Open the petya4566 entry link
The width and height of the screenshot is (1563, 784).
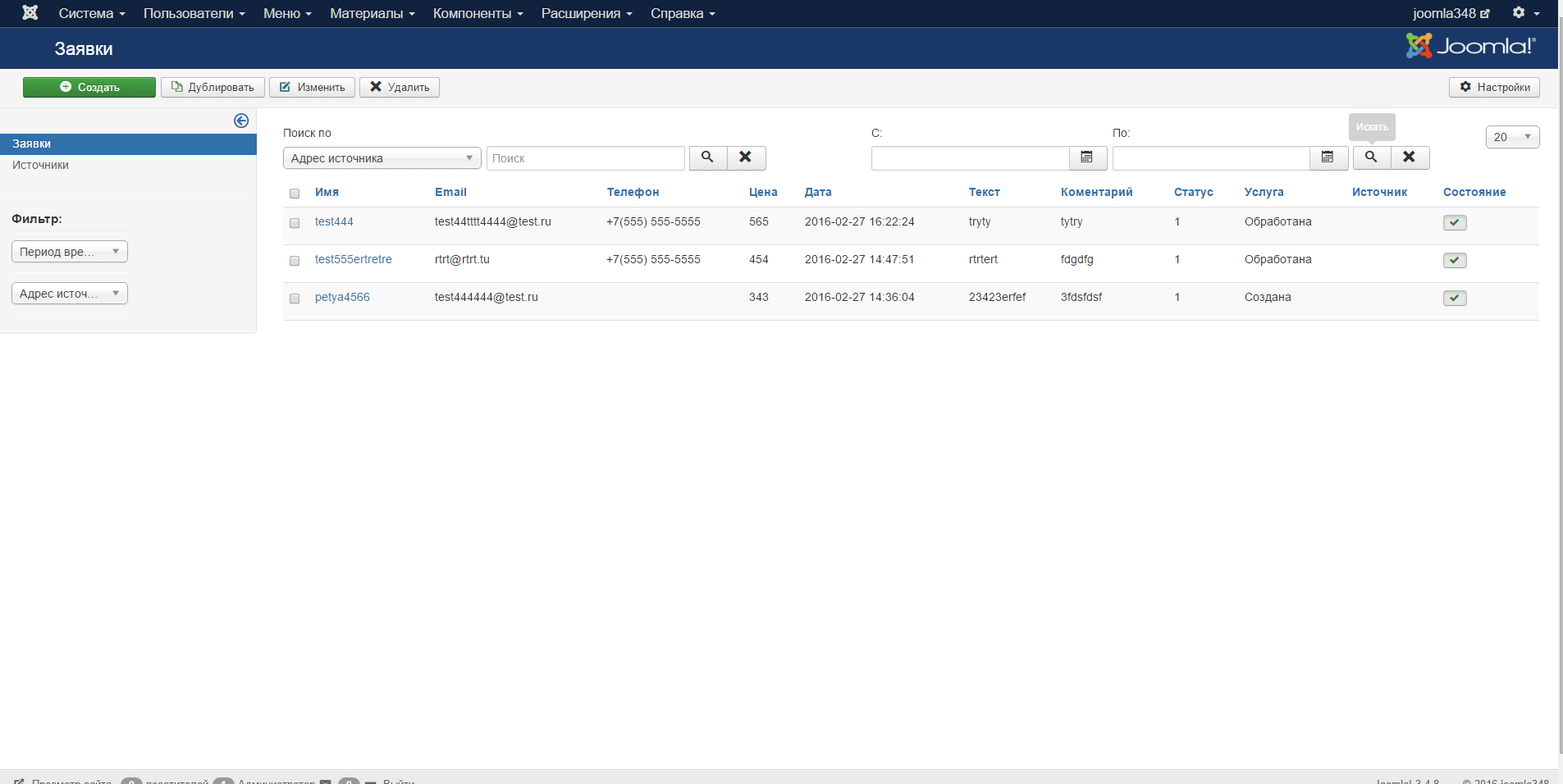coord(342,297)
